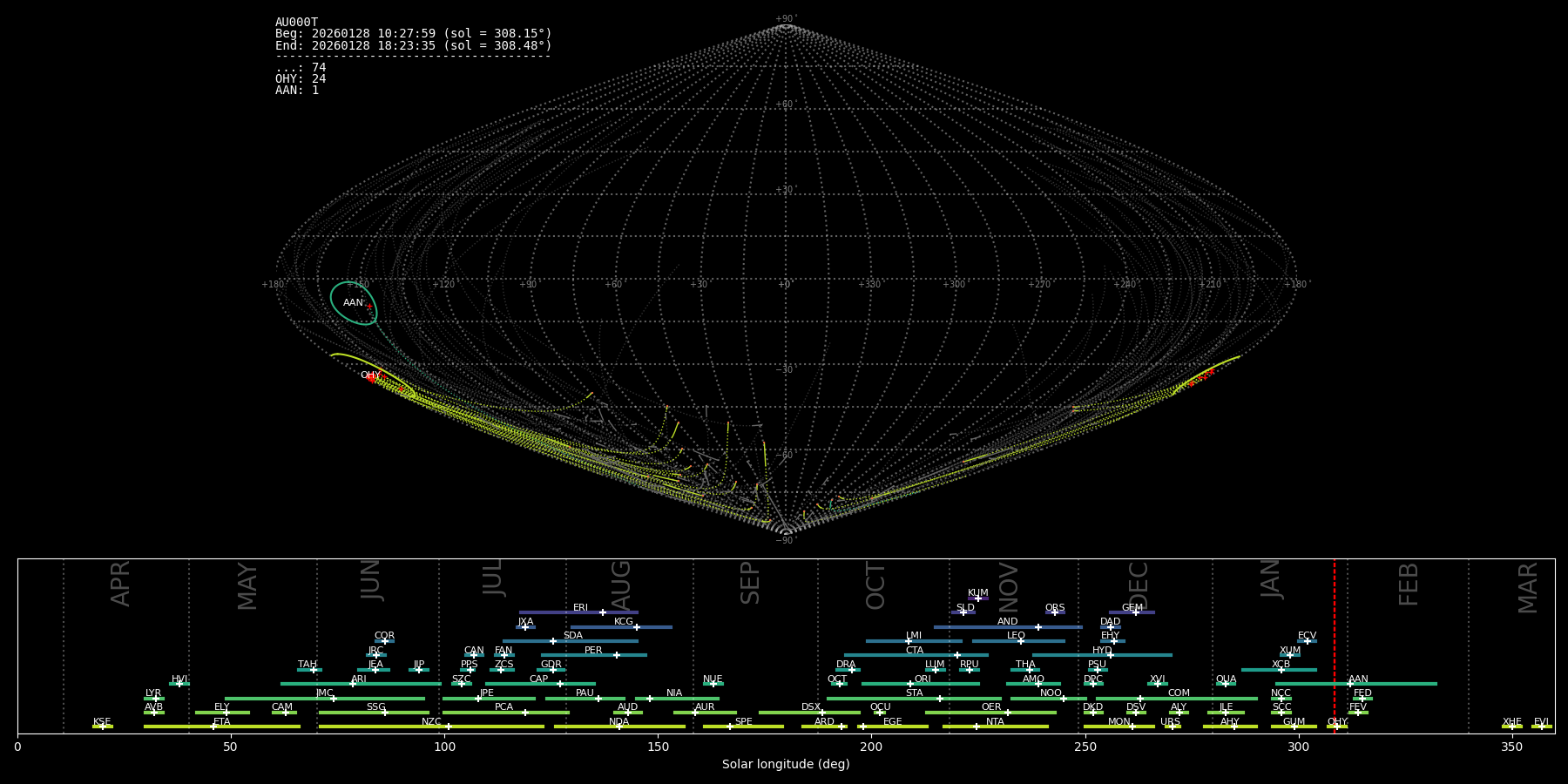The image size is (1568, 784).
Task: Click the CTA shower label in timeline
Action: pos(914,651)
